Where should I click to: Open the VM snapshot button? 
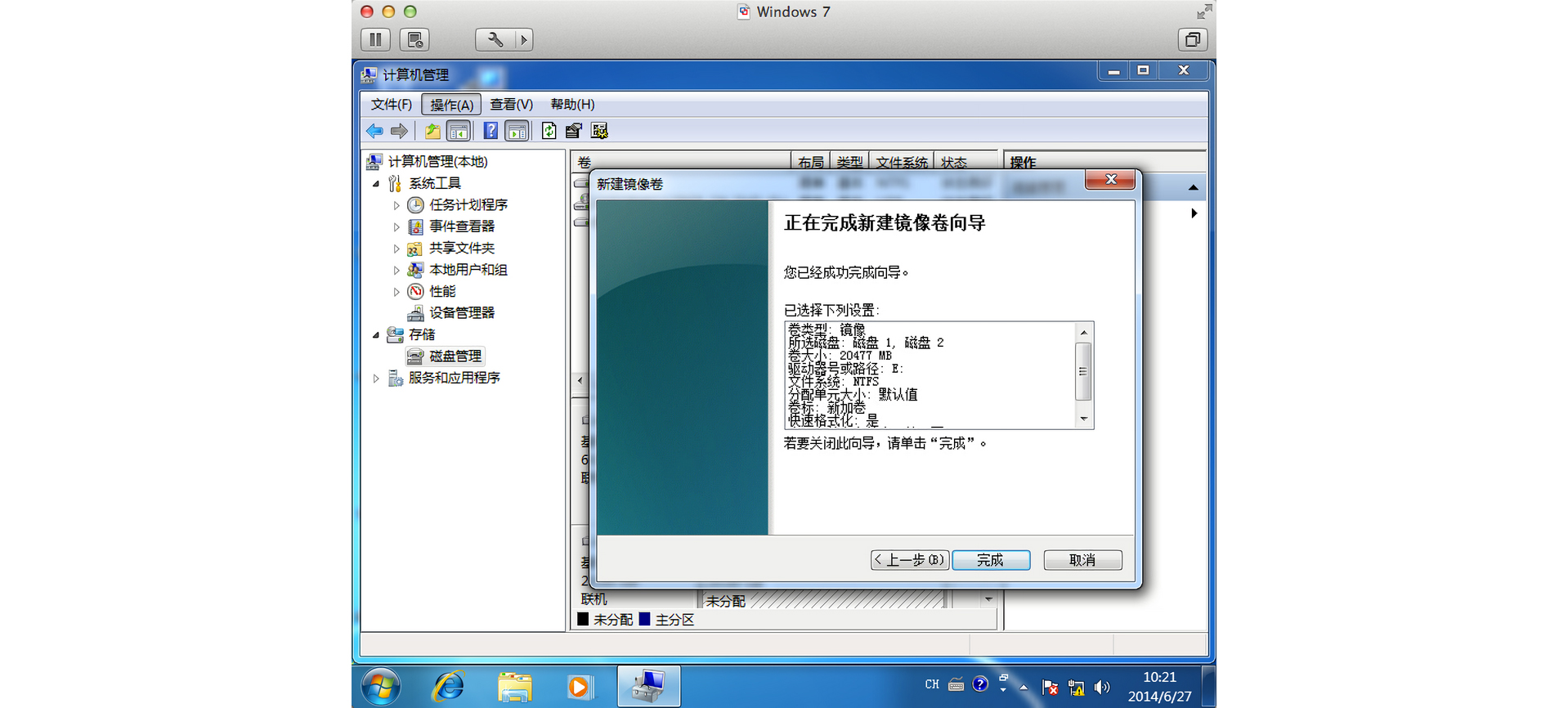[x=414, y=39]
